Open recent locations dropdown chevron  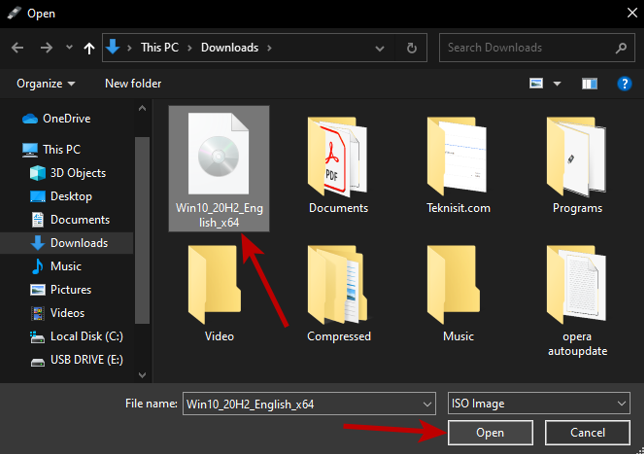[x=69, y=48]
